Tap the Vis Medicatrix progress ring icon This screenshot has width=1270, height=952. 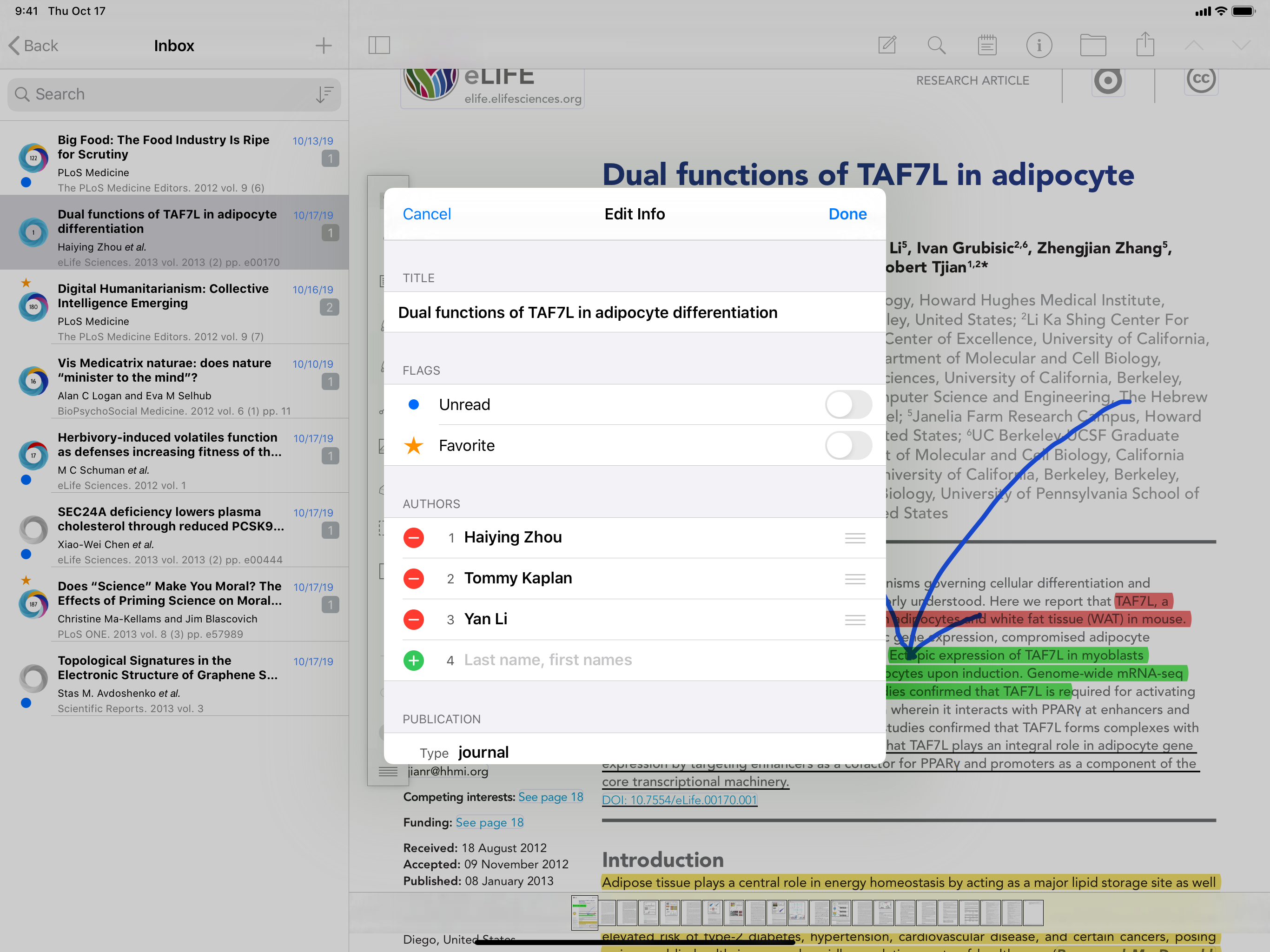(33, 381)
